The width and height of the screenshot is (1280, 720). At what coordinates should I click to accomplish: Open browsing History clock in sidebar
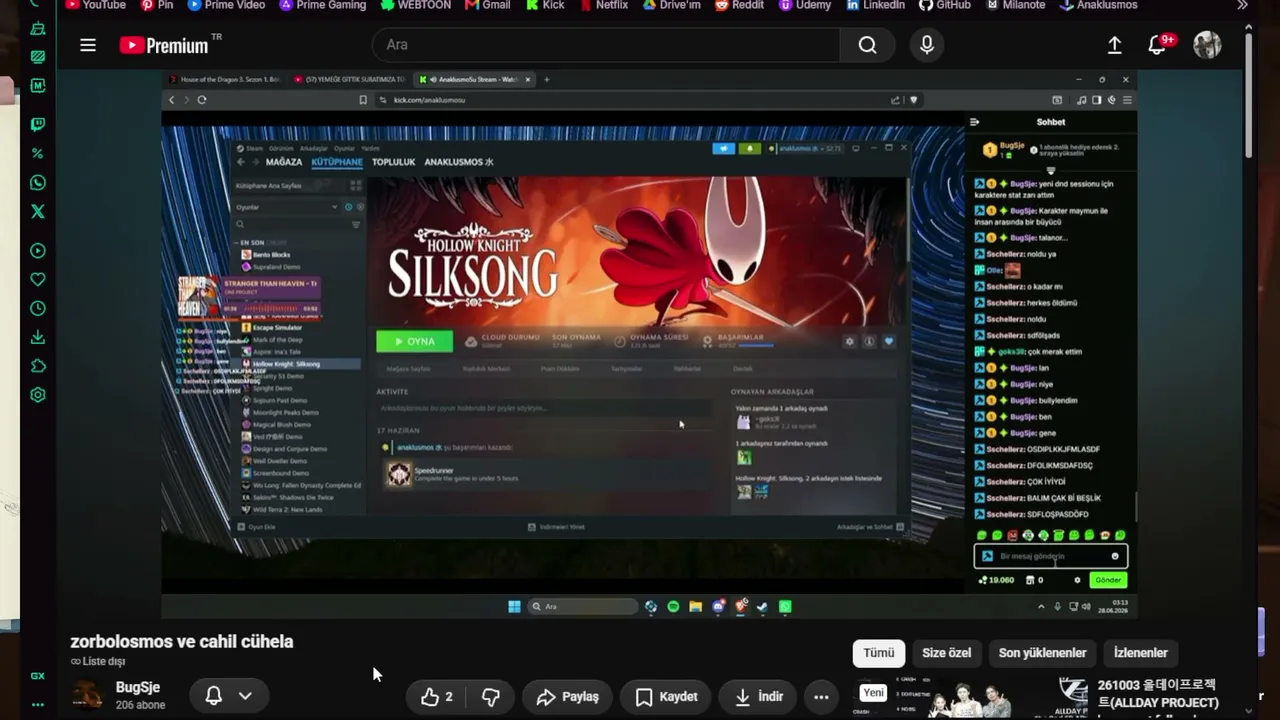pyautogui.click(x=38, y=309)
